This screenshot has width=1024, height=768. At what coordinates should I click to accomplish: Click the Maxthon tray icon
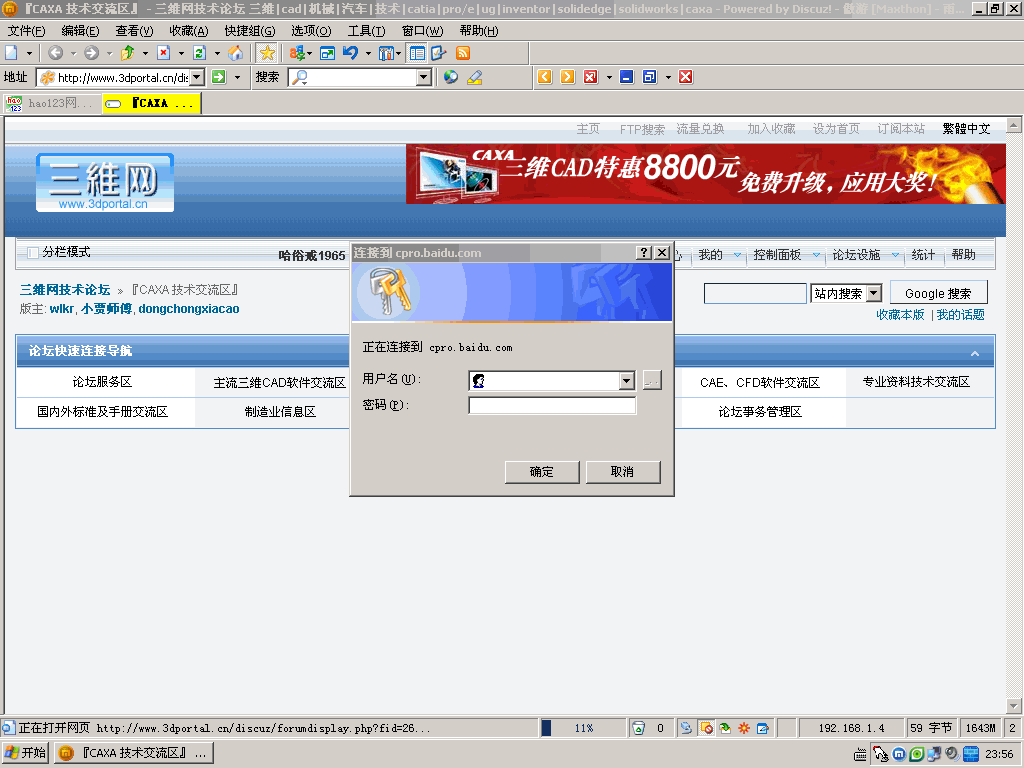coord(899,754)
